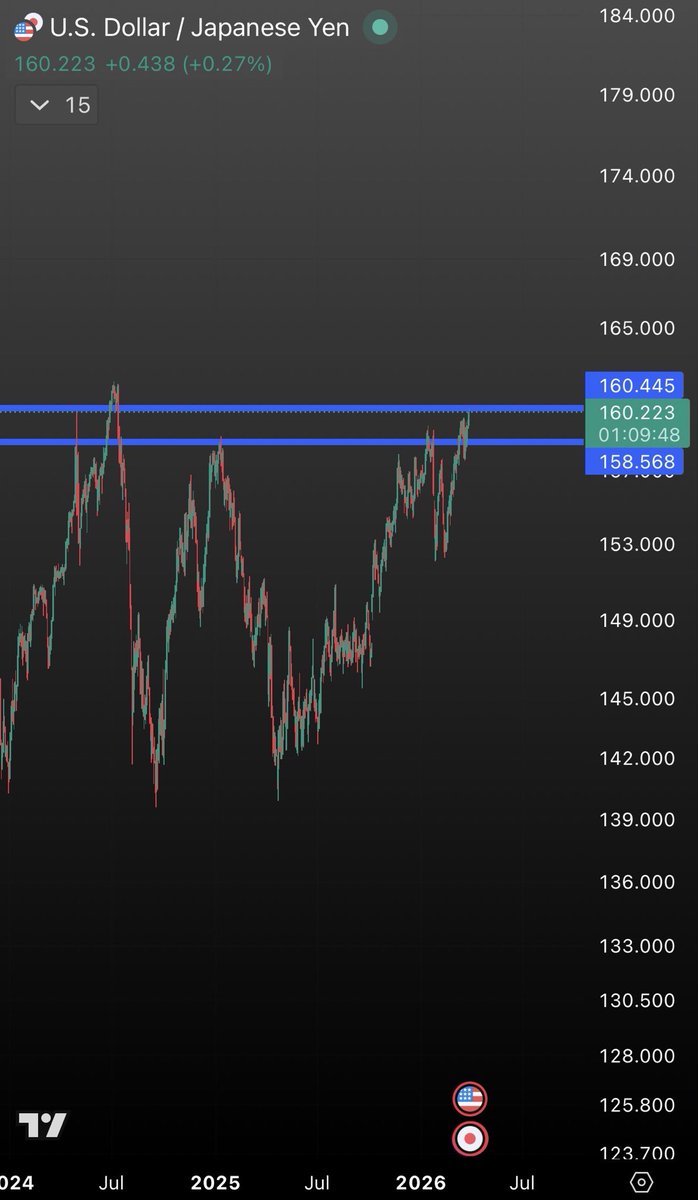The image size is (698, 1200).
Task: Open the US flag economic event icon
Action: [x=469, y=1099]
